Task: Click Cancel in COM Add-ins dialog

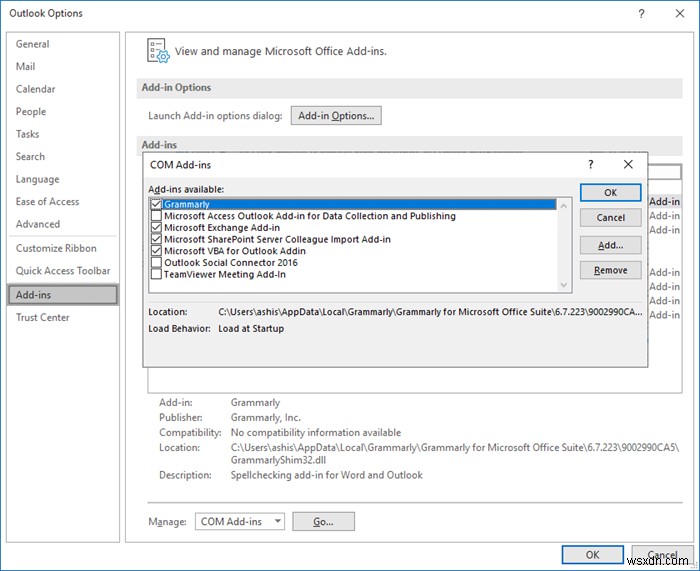Action: [x=610, y=218]
